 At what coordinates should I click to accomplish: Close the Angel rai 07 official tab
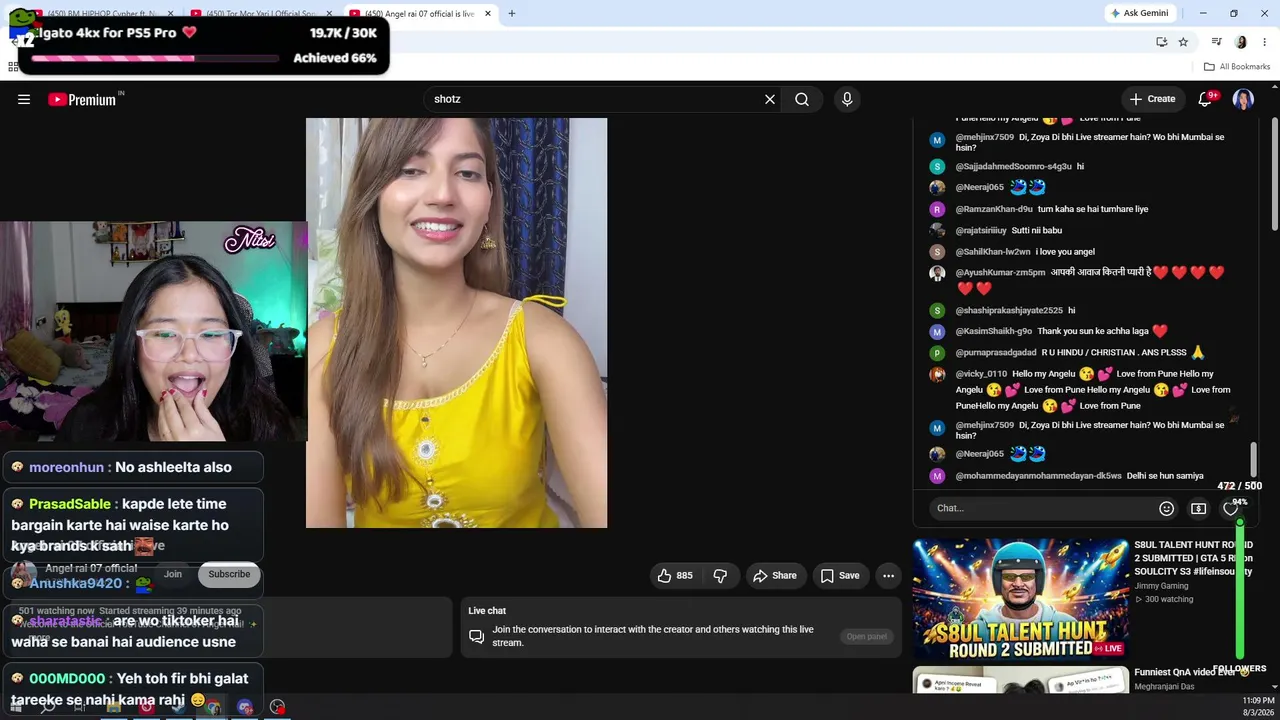click(x=488, y=14)
